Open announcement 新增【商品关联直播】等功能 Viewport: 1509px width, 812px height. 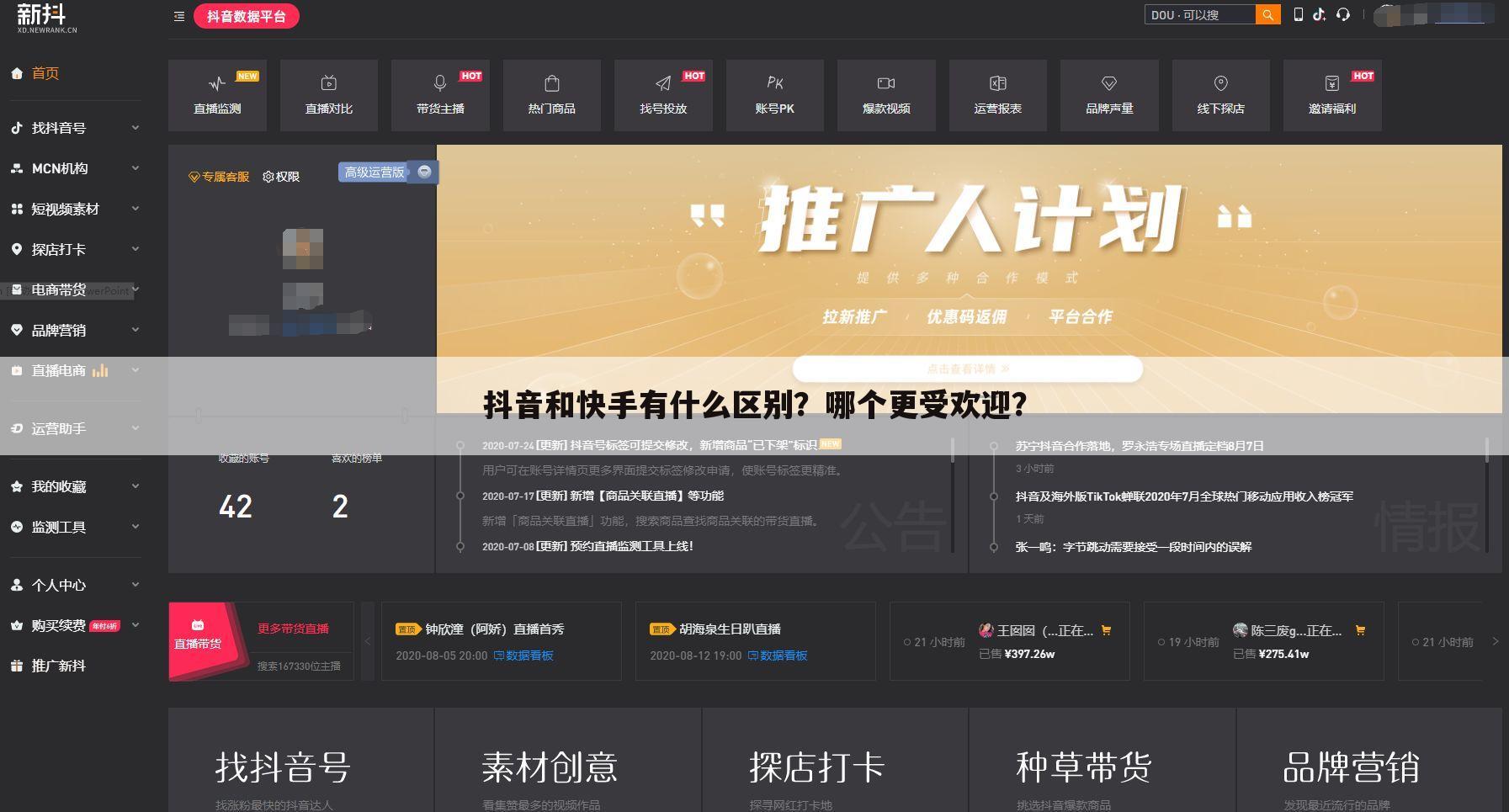pos(603,496)
